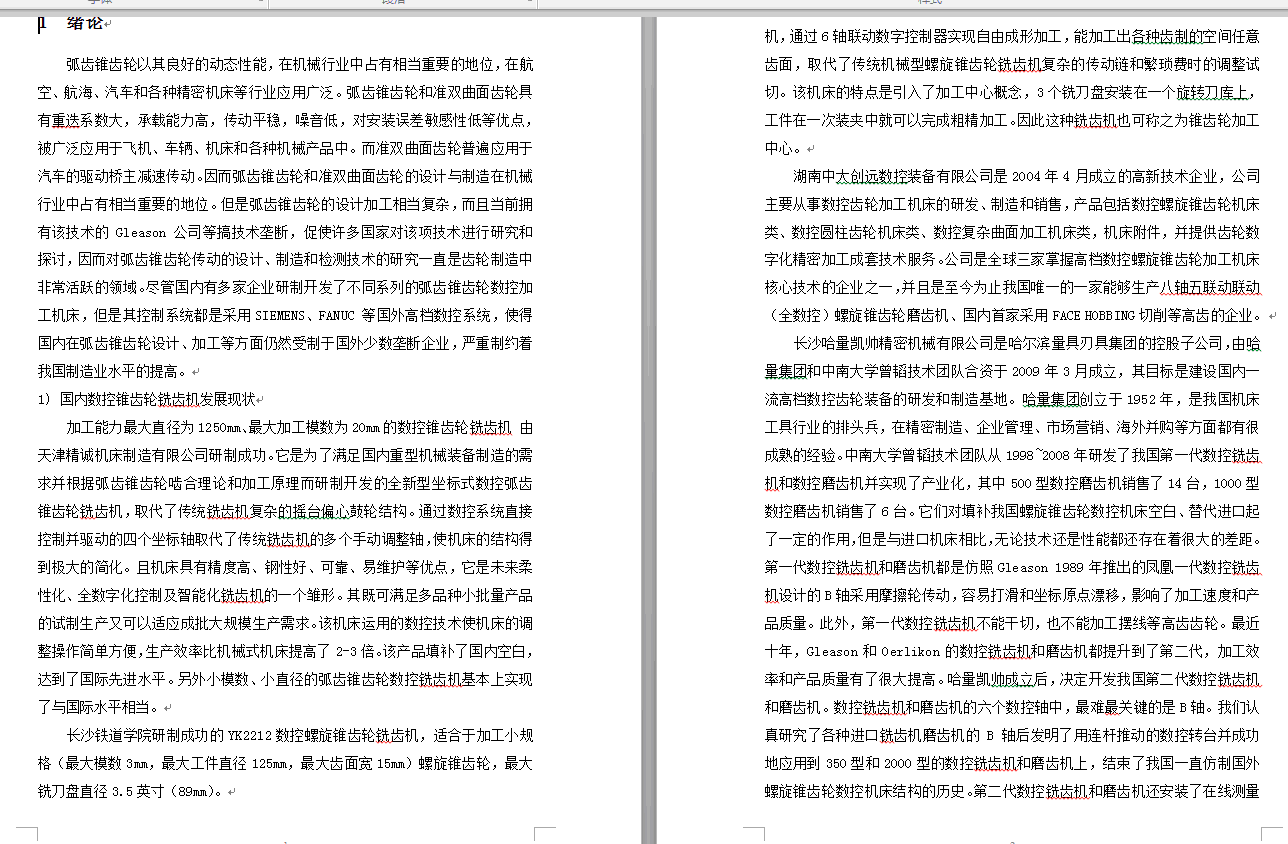Click the text "八轴五联动" on the right page
The width and height of the screenshot is (1288, 844).
coord(1193,288)
